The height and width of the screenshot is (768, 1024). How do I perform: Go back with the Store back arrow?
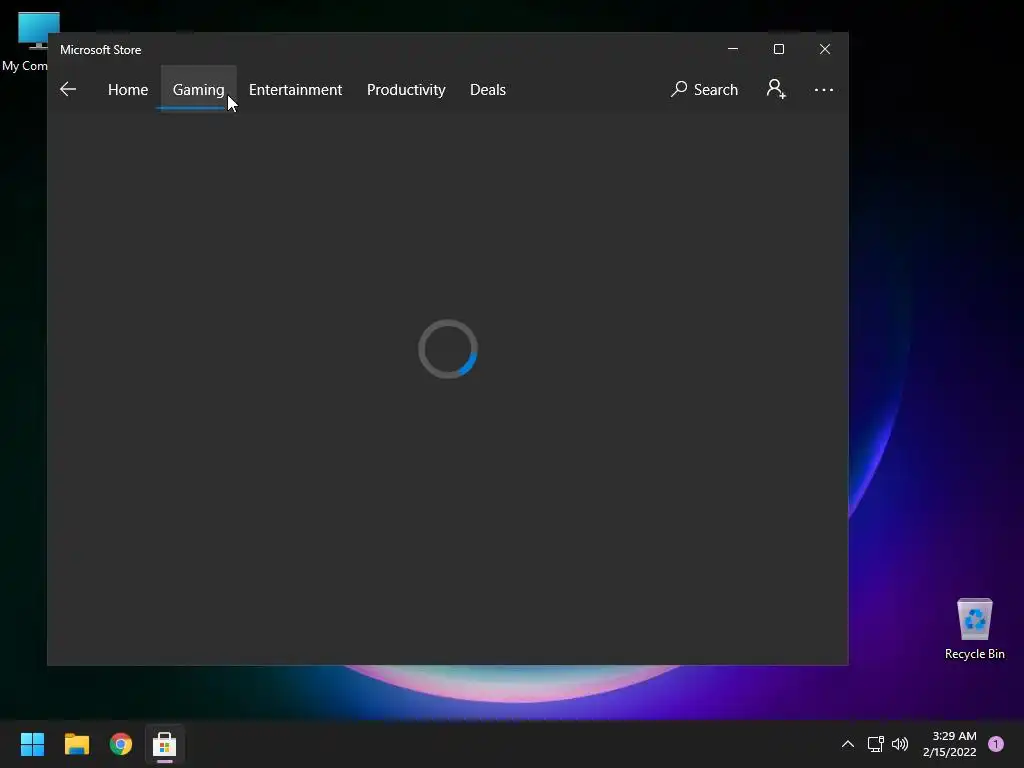[68, 89]
